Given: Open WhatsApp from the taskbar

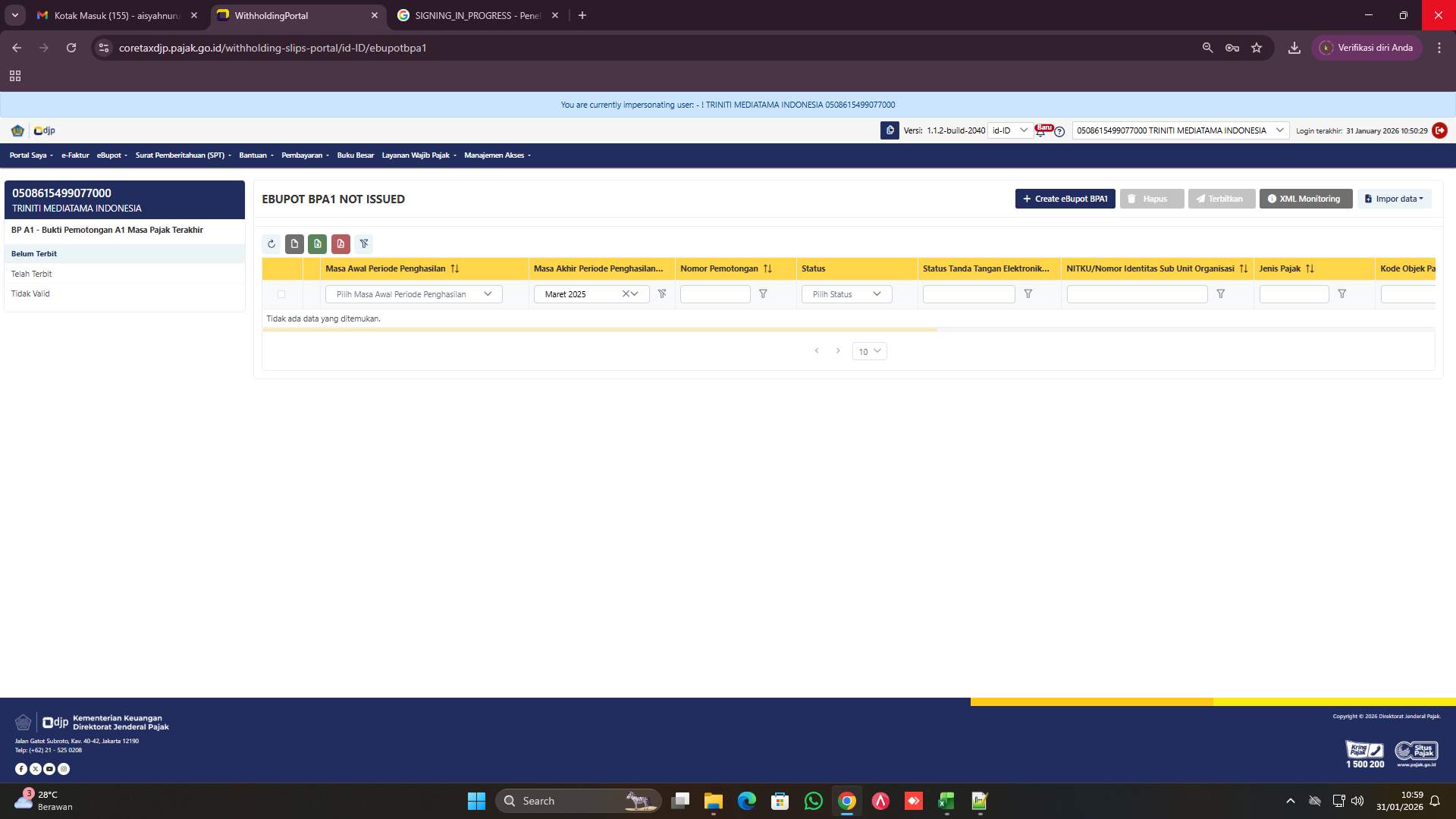Looking at the screenshot, I should coord(813,801).
